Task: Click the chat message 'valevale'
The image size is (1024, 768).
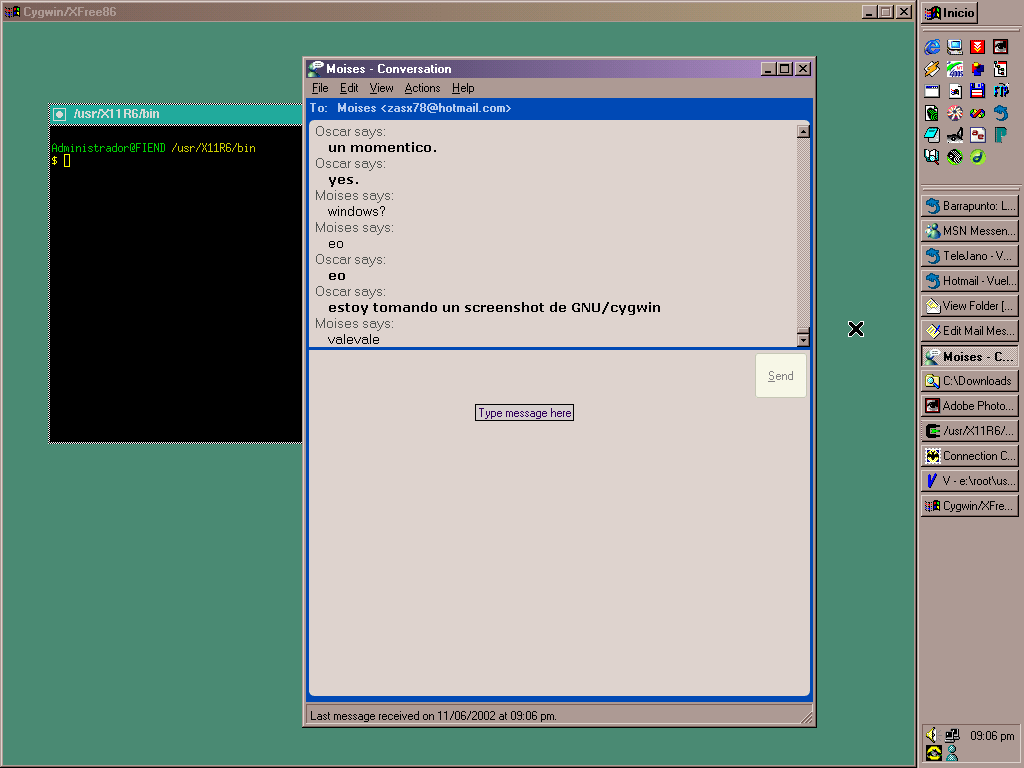Action: [353, 340]
